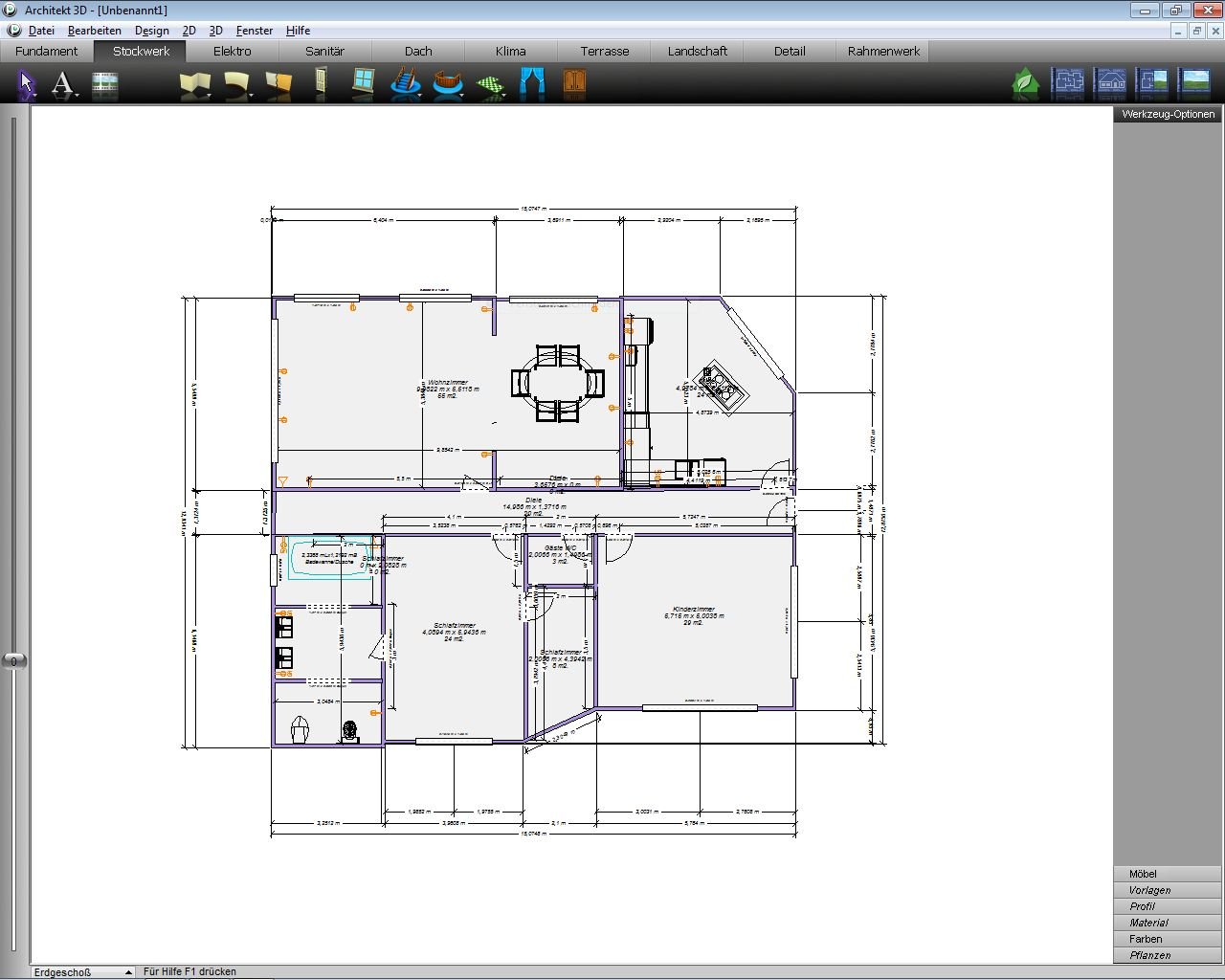The width and height of the screenshot is (1225, 980).
Task: Select the wooden cabinet tool
Action: point(574,82)
